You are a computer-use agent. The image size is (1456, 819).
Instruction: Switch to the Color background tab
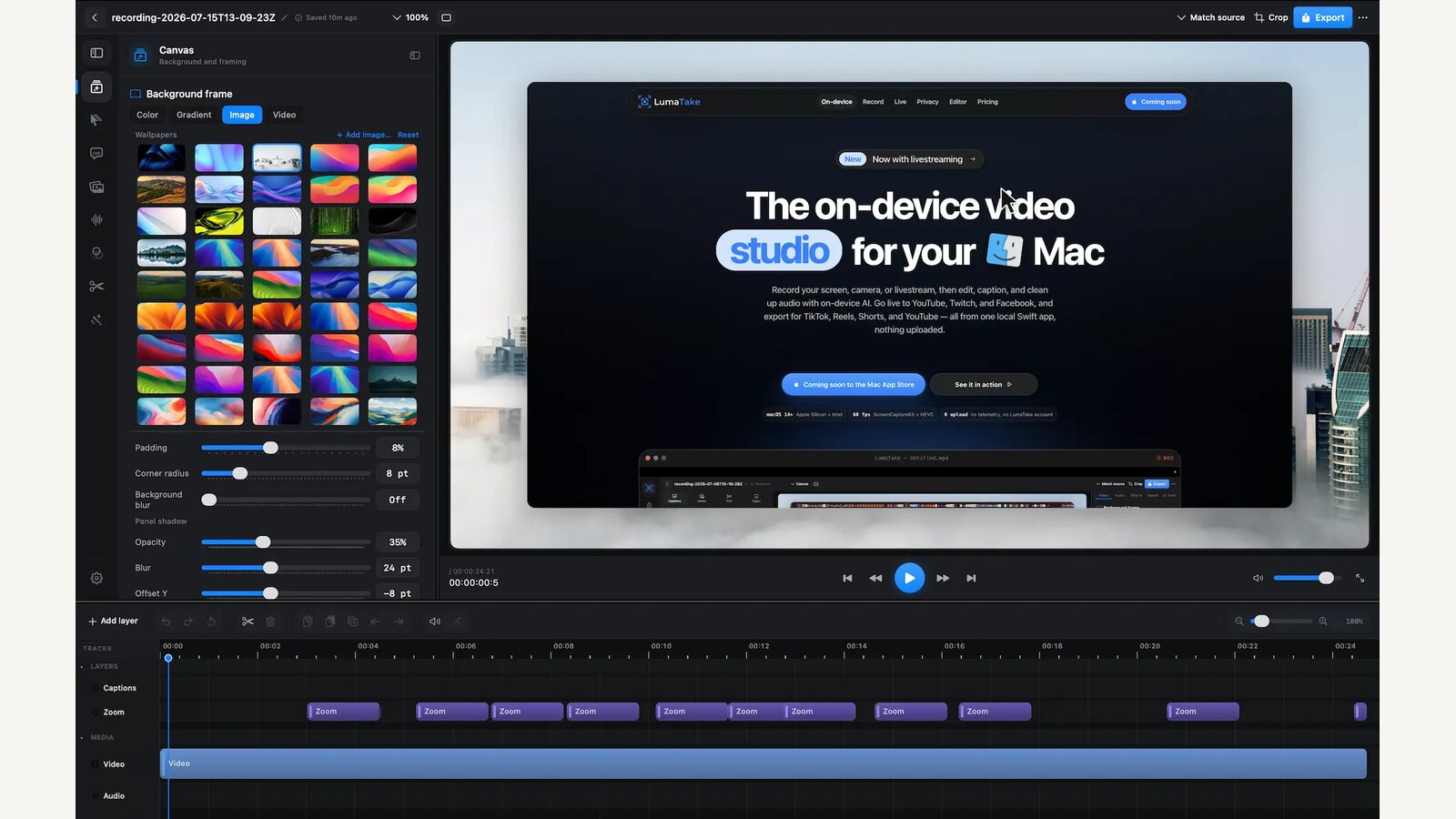point(147,115)
